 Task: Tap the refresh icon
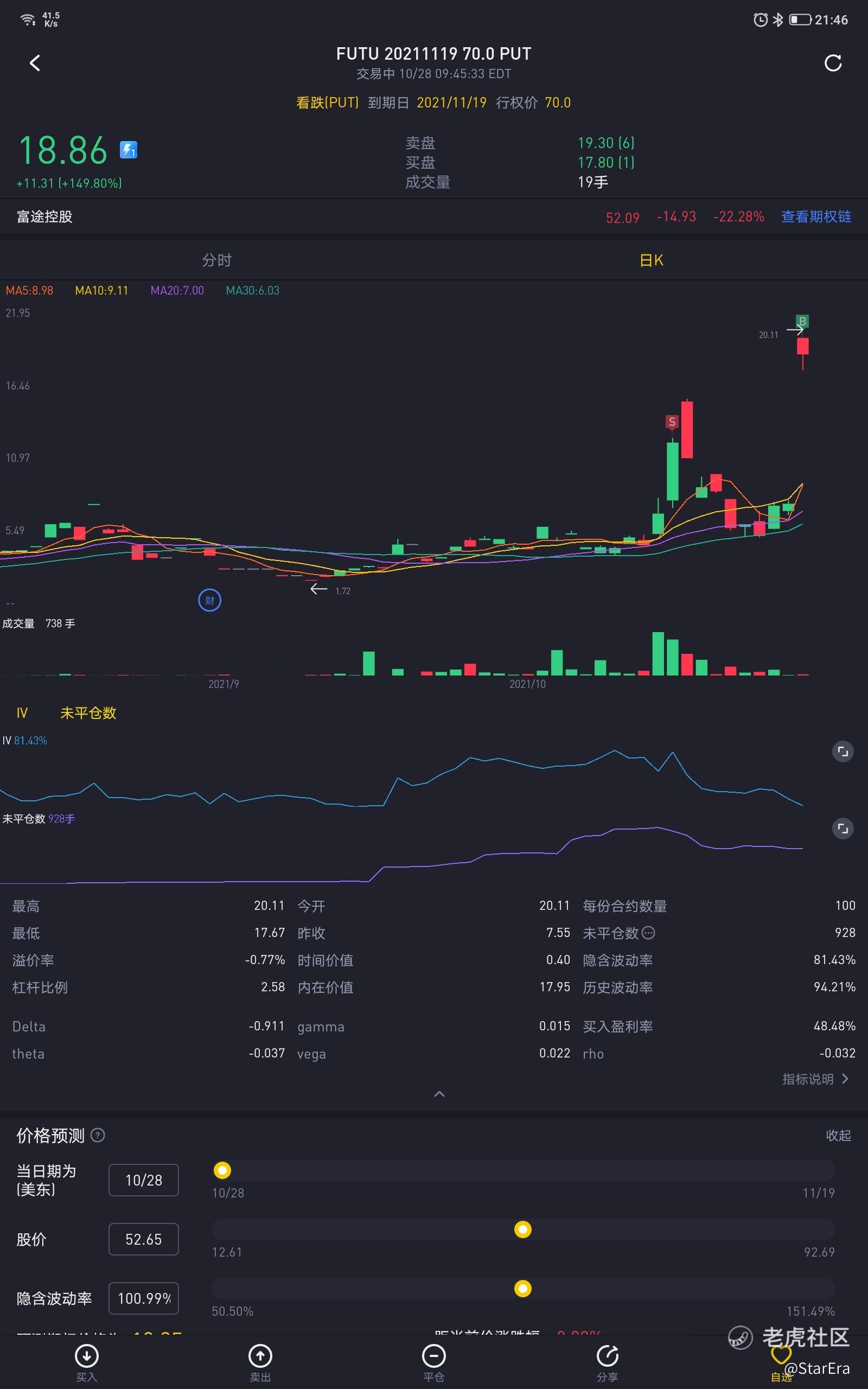pyautogui.click(x=833, y=63)
